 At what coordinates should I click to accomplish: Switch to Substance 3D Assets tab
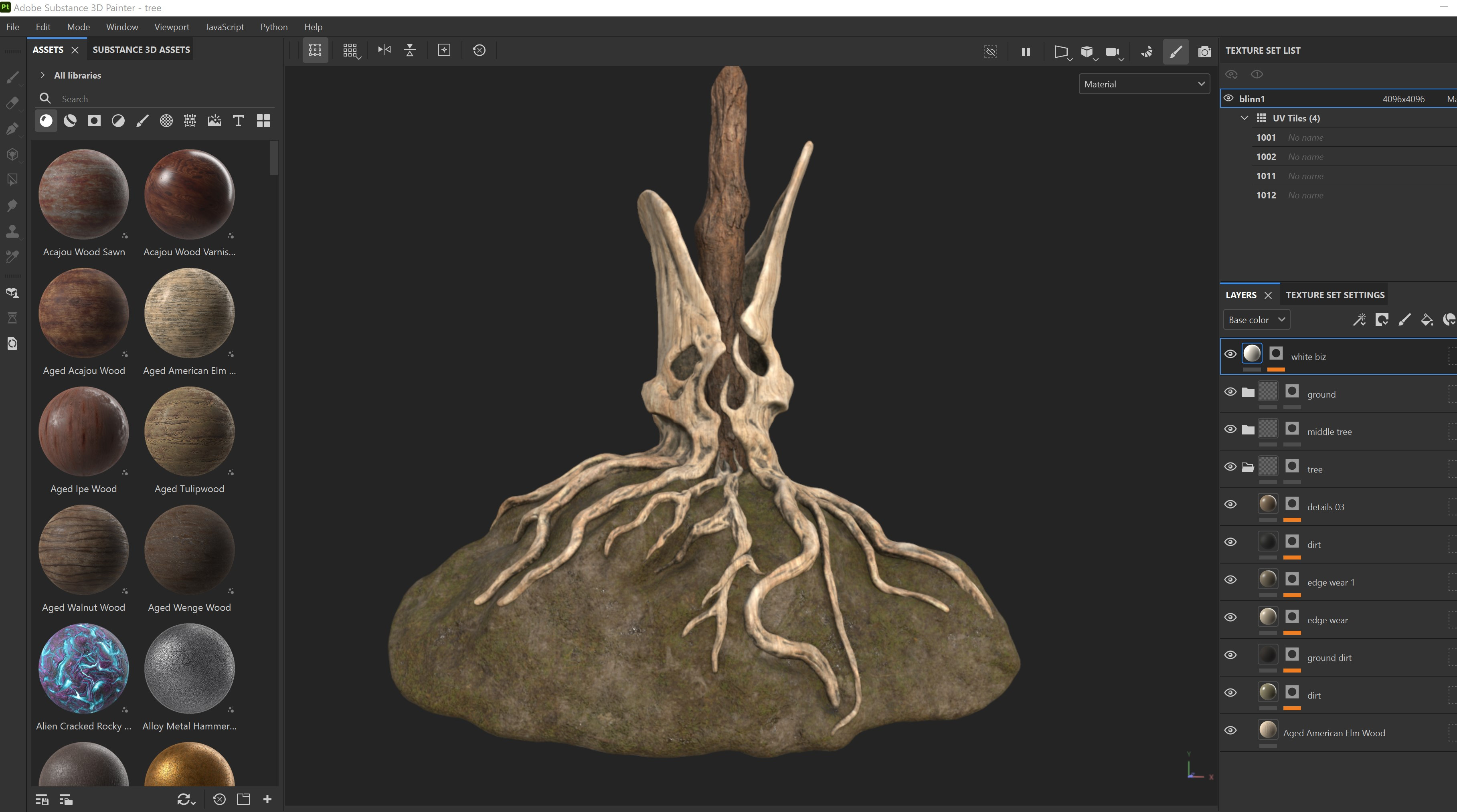click(141, 50)
